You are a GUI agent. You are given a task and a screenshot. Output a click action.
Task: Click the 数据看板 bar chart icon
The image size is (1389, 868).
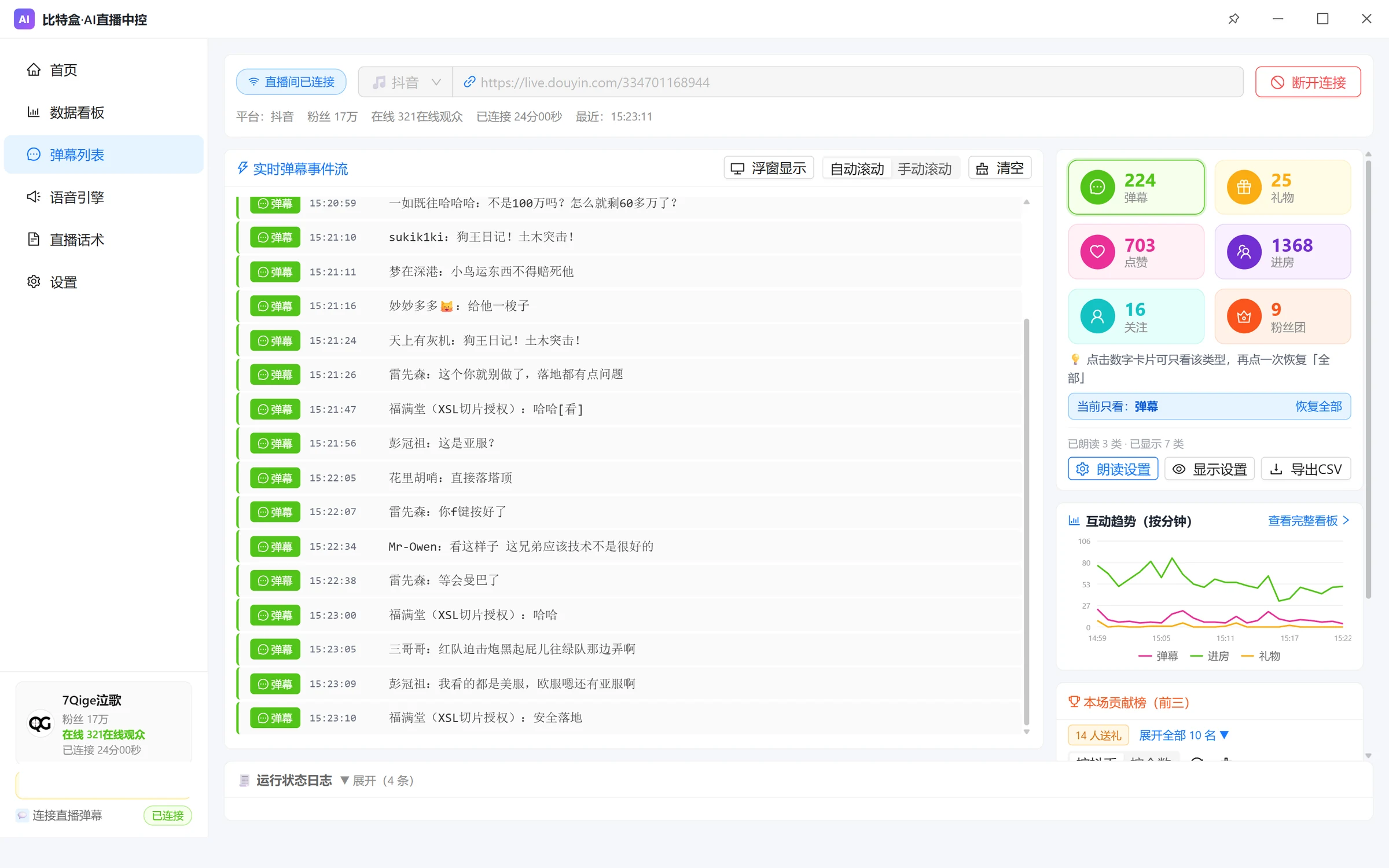tap(34, 112)
